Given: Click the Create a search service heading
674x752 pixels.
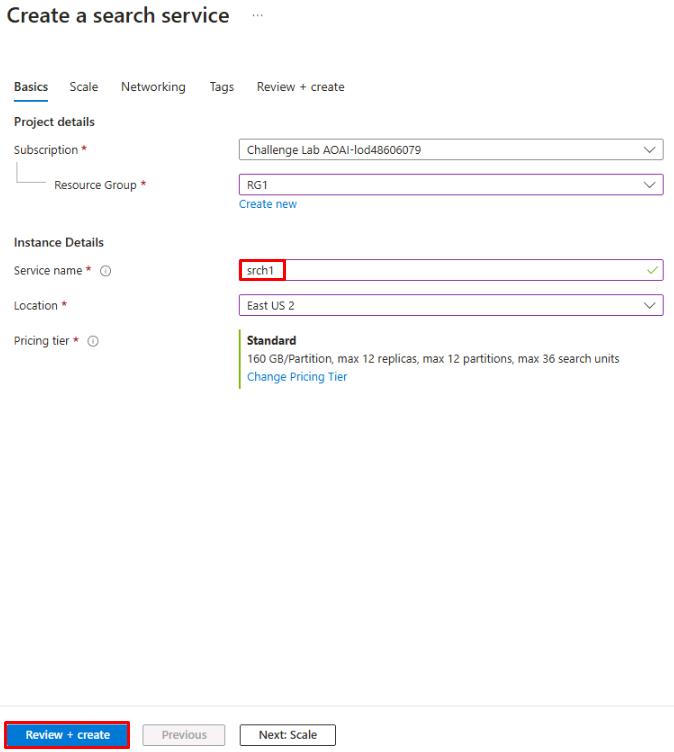Looking at the screenshot, I should click(x=118, y=17).
